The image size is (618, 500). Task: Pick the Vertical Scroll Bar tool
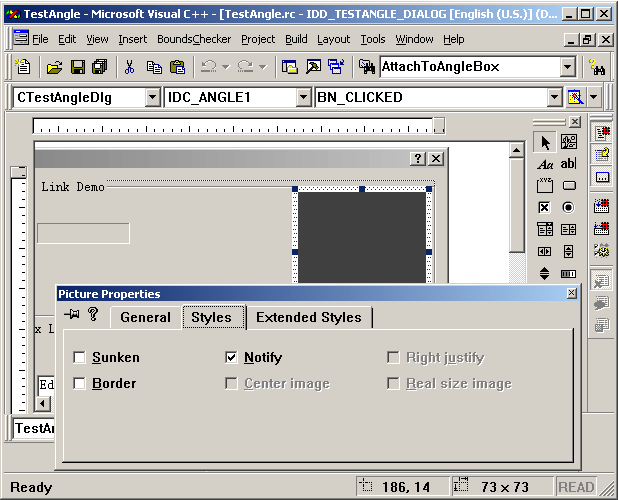(x=568, y=251)
